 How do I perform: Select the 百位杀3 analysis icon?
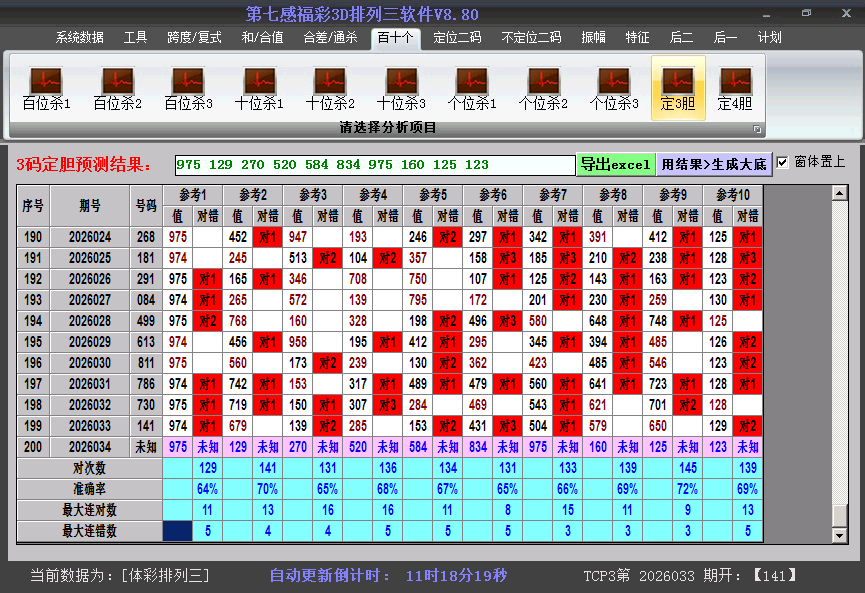click(x=188, y=88)
